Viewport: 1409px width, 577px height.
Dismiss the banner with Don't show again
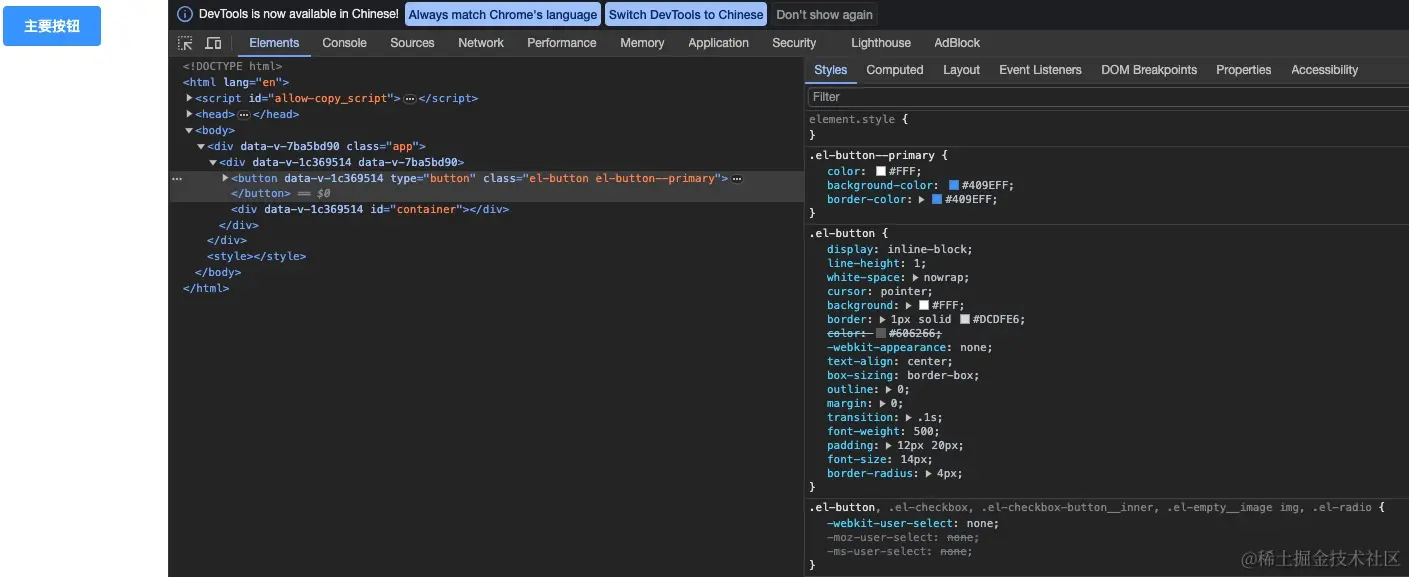tap(824, 14)
